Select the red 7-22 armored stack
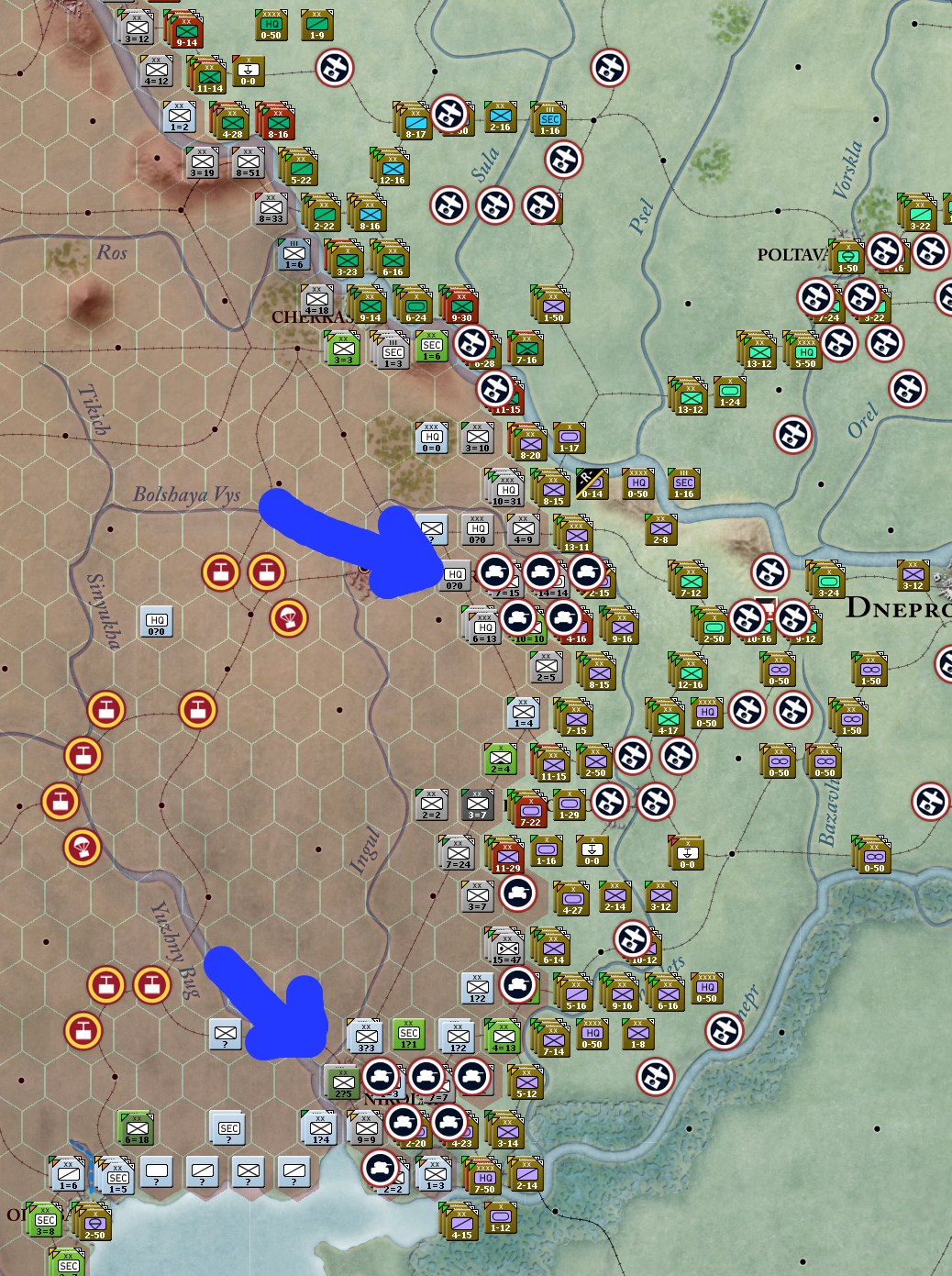Viewport: 952px width, 1276px height. click(529, 810)
